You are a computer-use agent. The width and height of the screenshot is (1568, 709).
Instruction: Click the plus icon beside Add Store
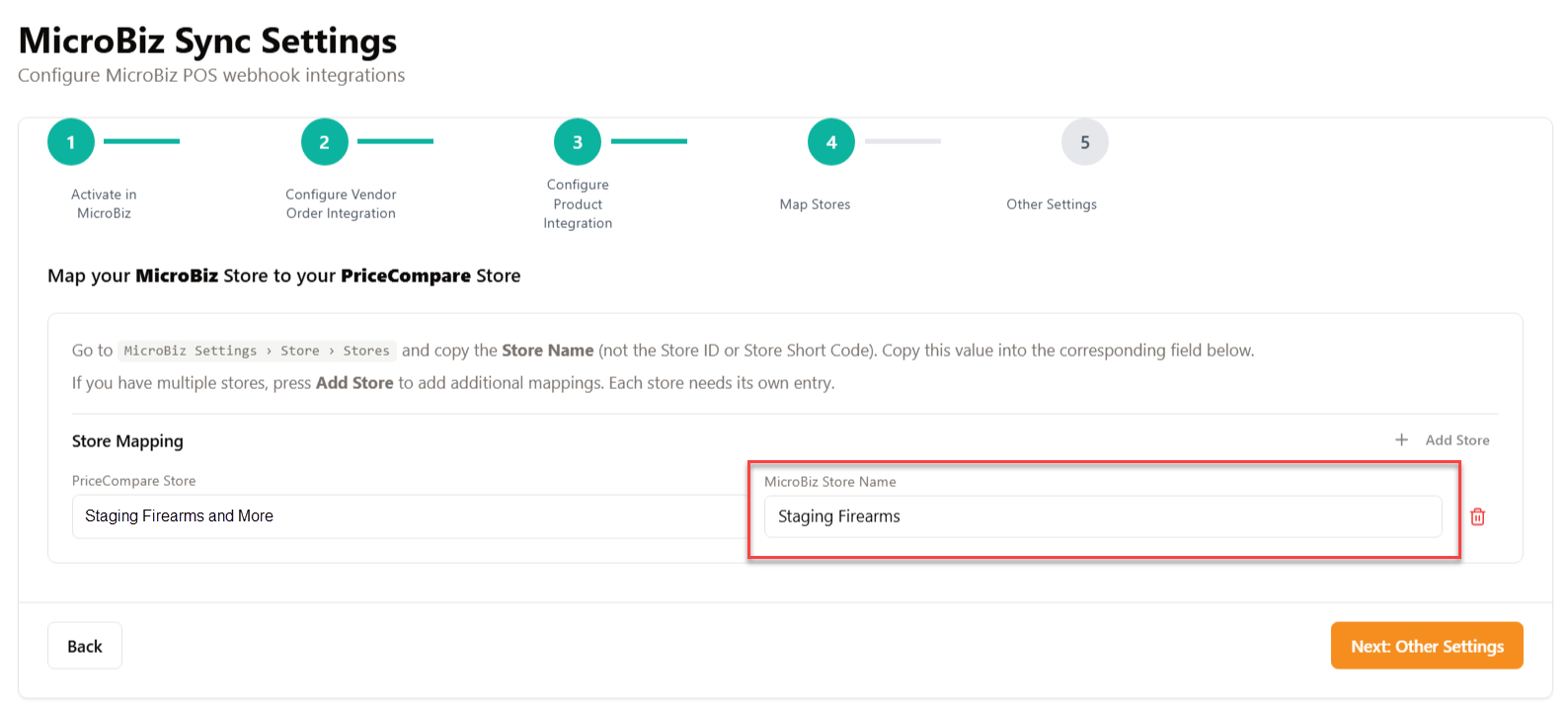[1401, 439]
